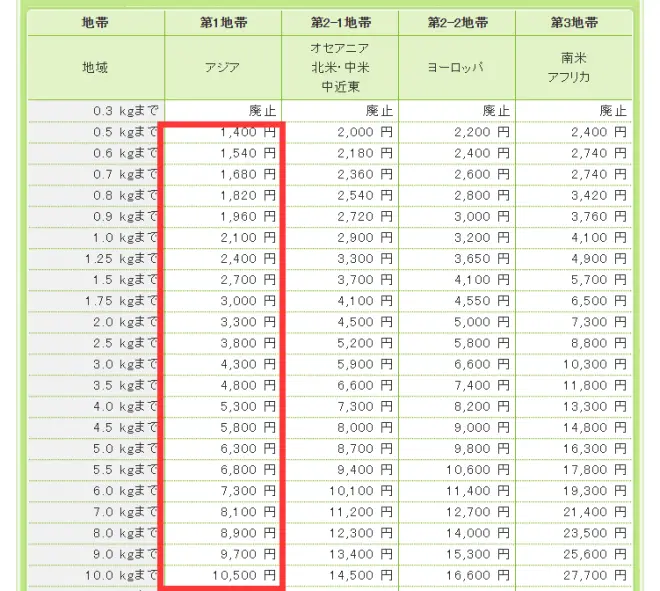The width and height of the screenshot is (660, 591).
Task: Click 廃止 in the 第1地帯 column
Action: (263, 111)
